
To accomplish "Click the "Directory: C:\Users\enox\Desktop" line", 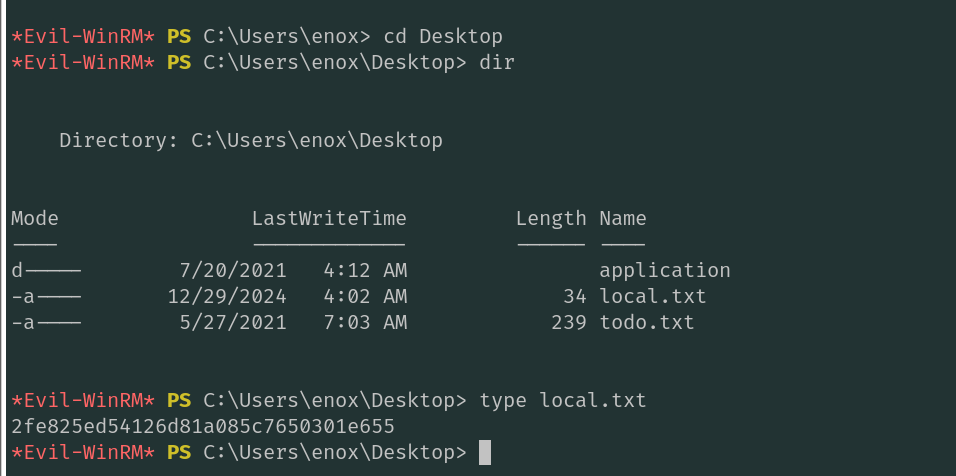I will [x=250, y=140].
